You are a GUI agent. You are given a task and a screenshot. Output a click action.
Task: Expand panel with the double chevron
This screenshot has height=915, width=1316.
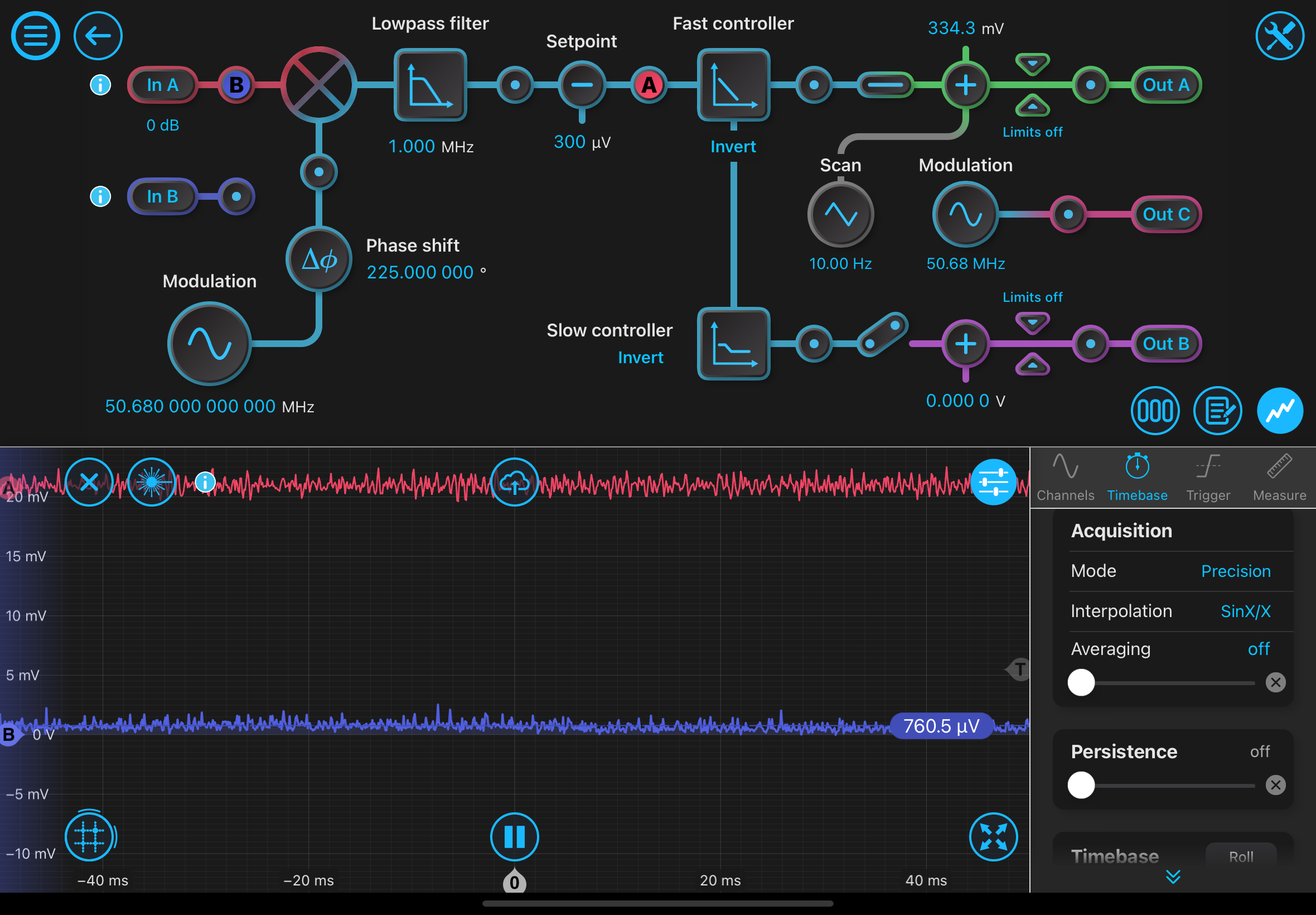(1173, 877)
